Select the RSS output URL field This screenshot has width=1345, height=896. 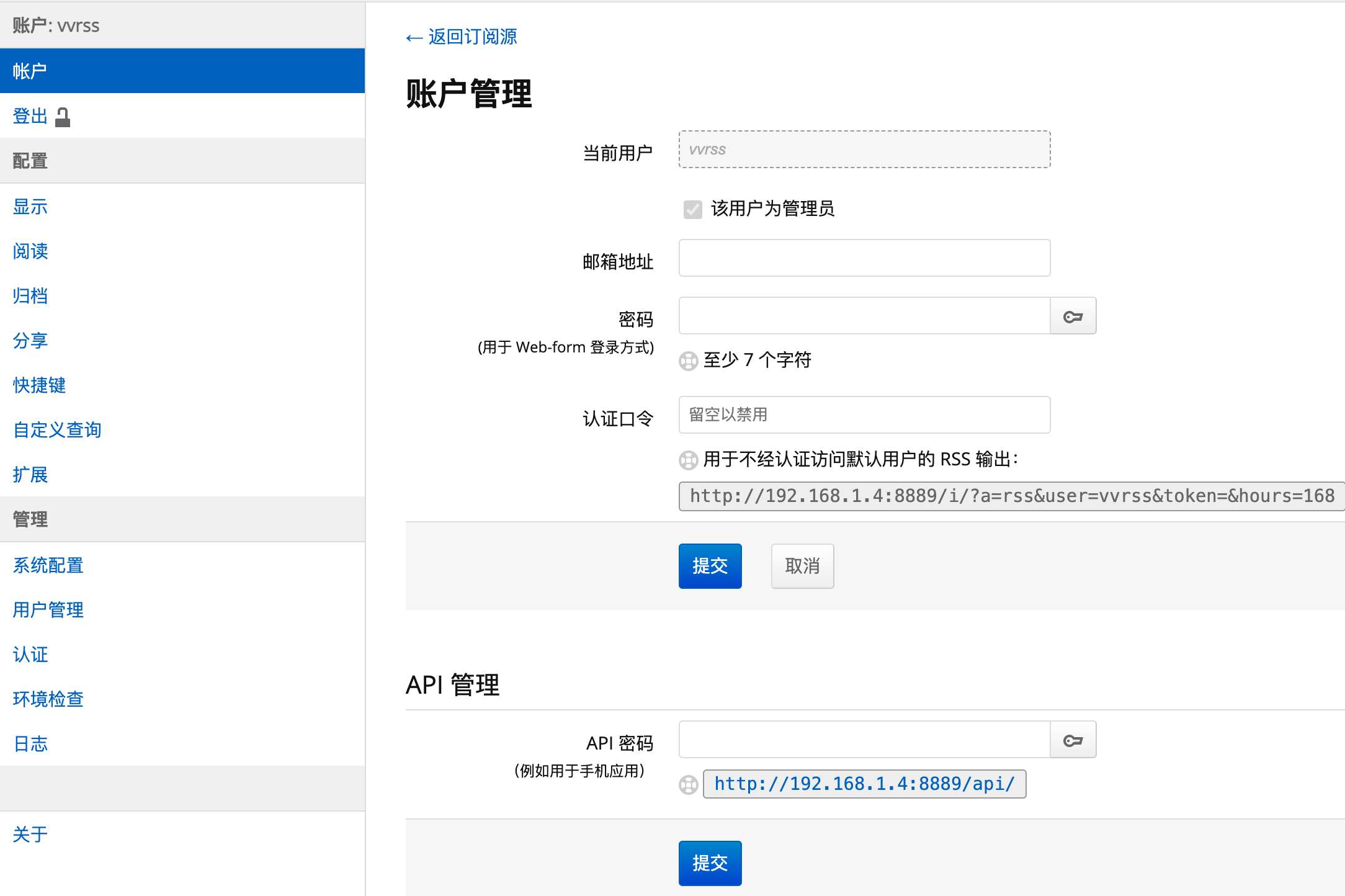[x=1011, y=496]
